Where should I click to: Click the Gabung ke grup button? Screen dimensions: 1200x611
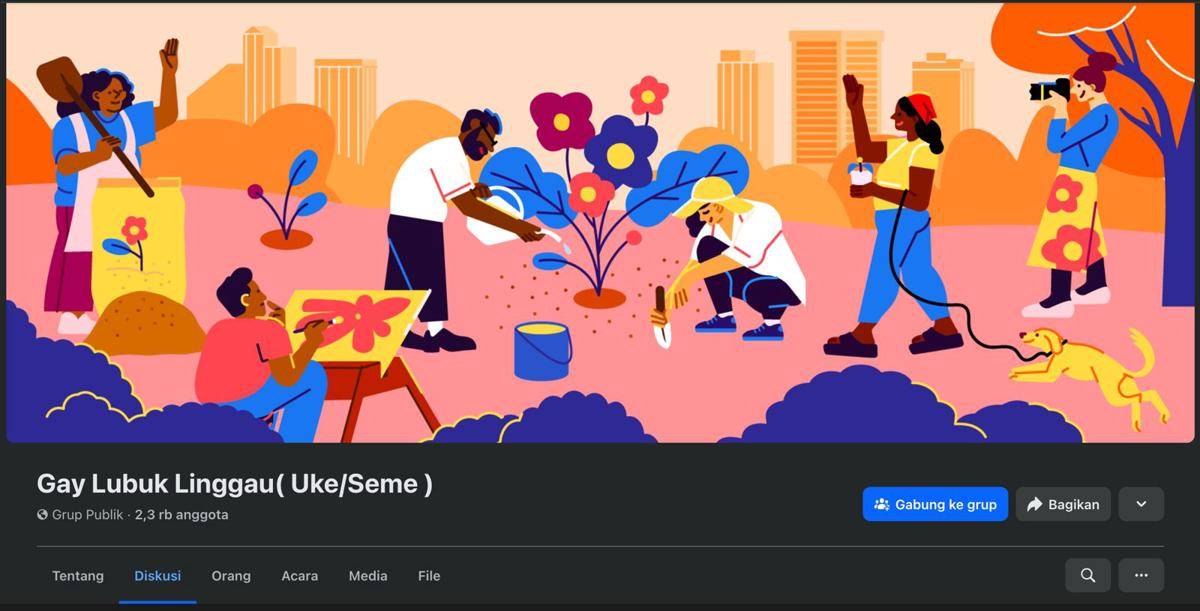coord(935,504)
